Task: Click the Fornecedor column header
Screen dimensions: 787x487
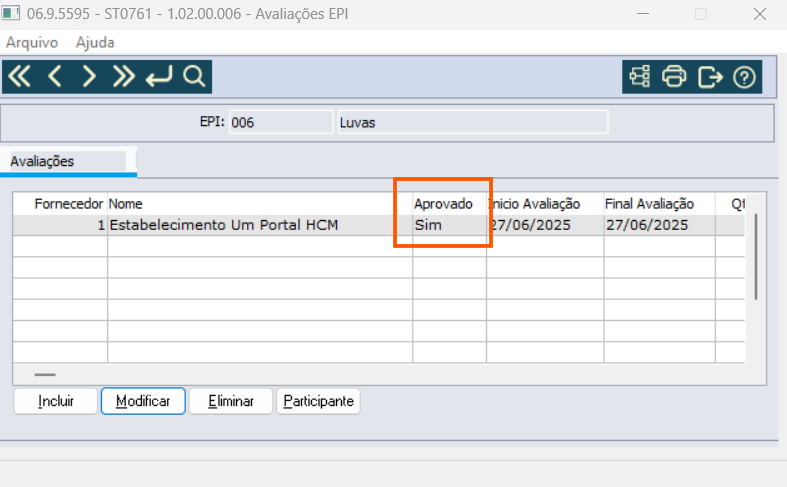Action: pyautogui.click(x=60, y=204)
